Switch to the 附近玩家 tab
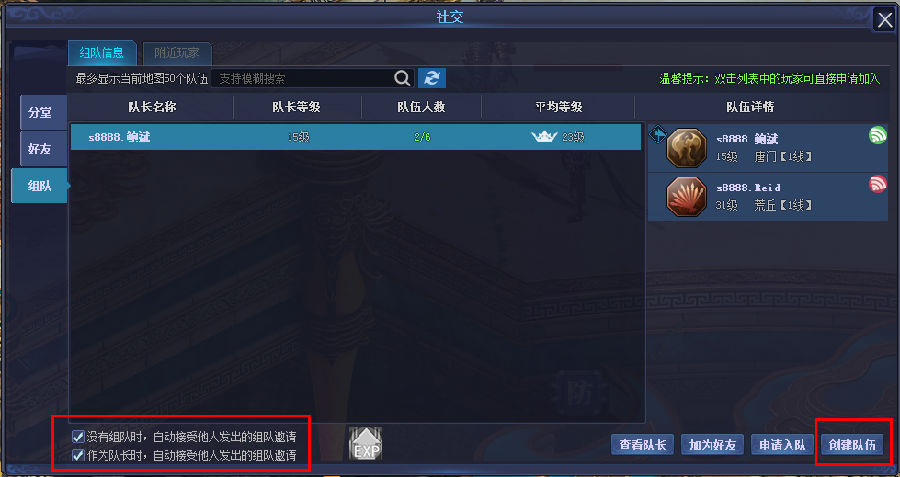 click(x=177, y=53)
